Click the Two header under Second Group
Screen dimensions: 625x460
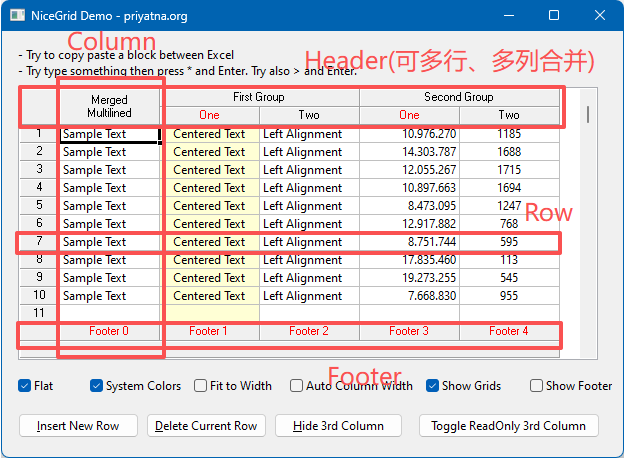pyautogui.click(x=509, y=115)
